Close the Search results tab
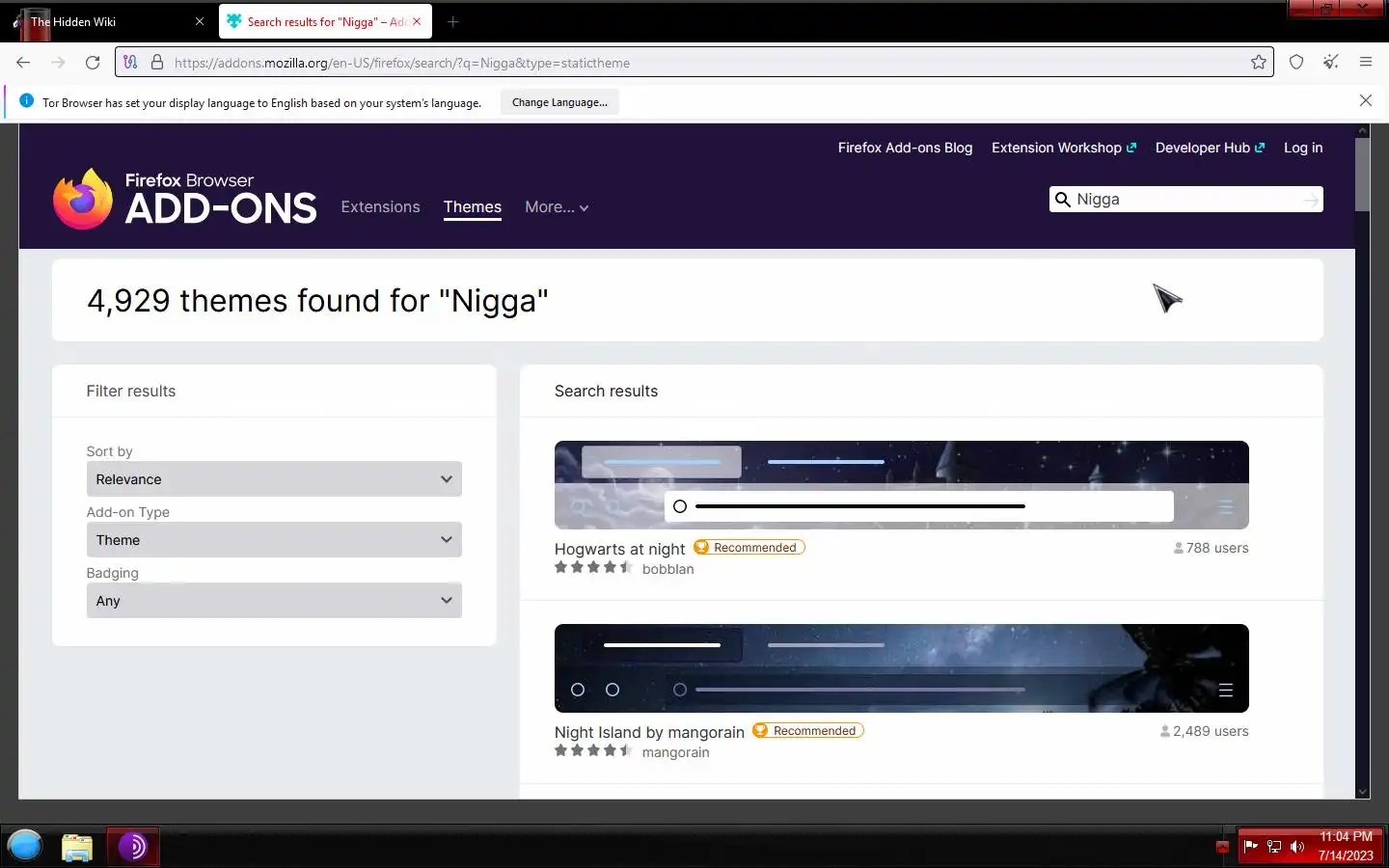 click(417, 21)
